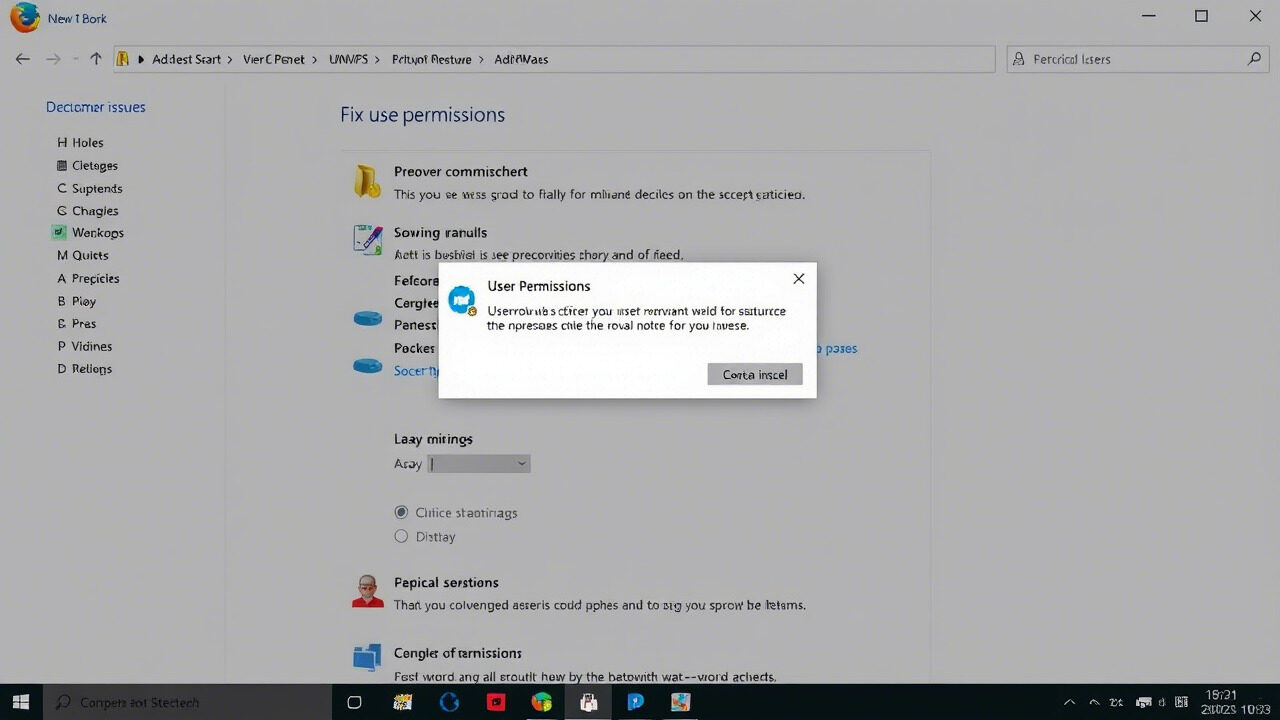Viewport: 1280px width, 720px height.
Task: Select Vidines in the left sidebar
Action: [x=90, y=346]
